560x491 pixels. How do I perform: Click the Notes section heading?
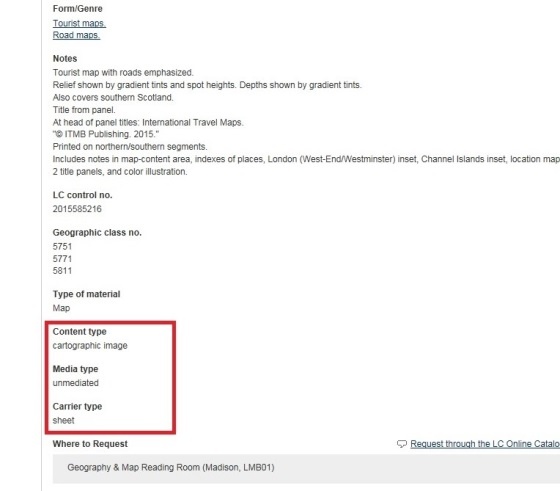click(65, 59)
